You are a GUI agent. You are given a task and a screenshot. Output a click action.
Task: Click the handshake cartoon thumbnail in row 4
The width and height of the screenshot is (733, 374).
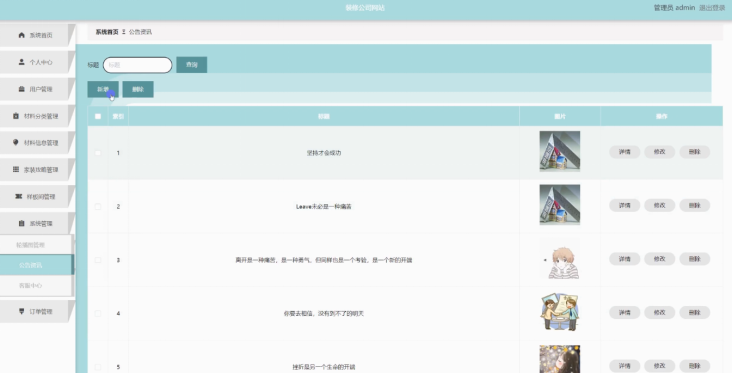coord(560,312)
